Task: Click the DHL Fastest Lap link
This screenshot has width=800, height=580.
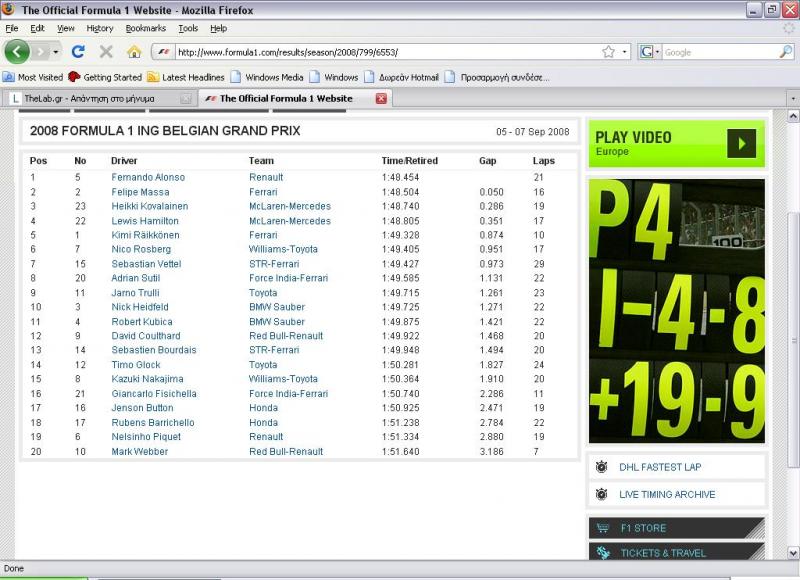Action: pos(660,467)
